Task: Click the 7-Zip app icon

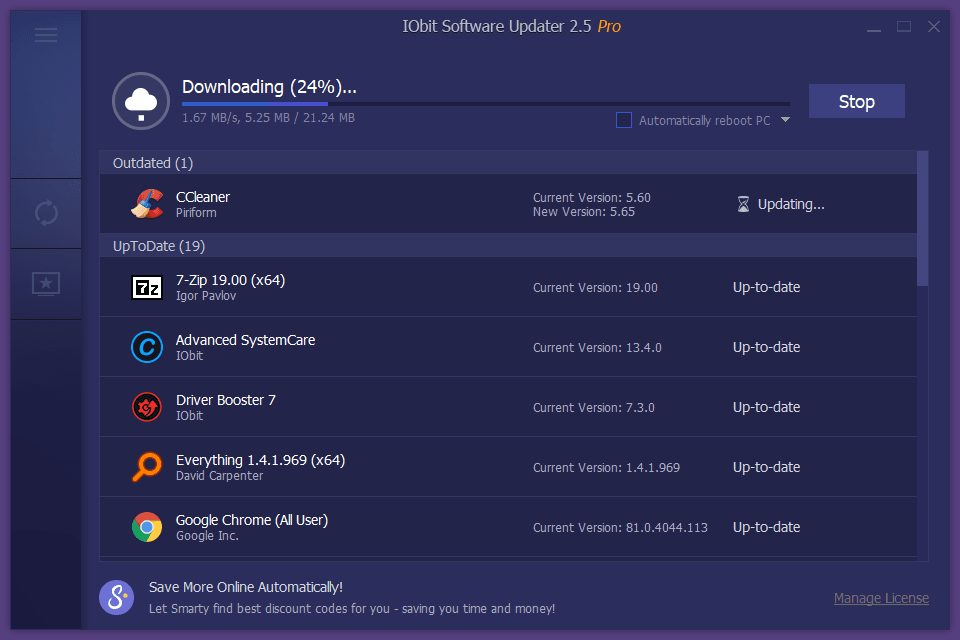Action: tap(147, 288)
